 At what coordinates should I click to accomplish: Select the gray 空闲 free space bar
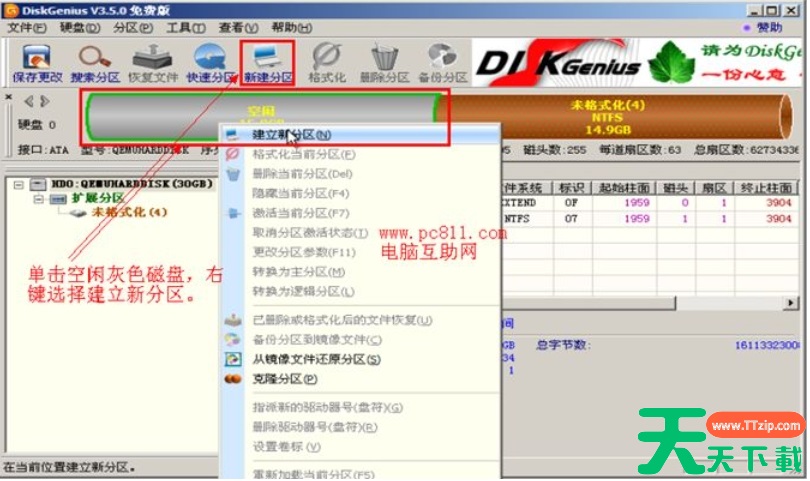coord(262,117)
